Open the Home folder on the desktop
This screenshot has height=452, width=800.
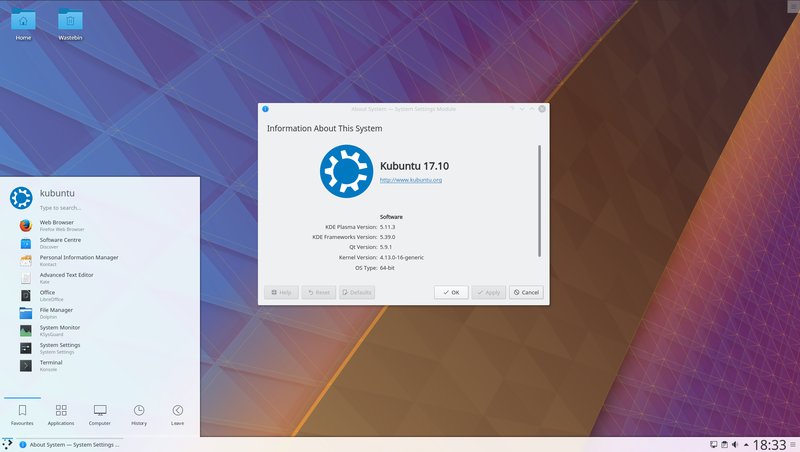coord(23,24)
